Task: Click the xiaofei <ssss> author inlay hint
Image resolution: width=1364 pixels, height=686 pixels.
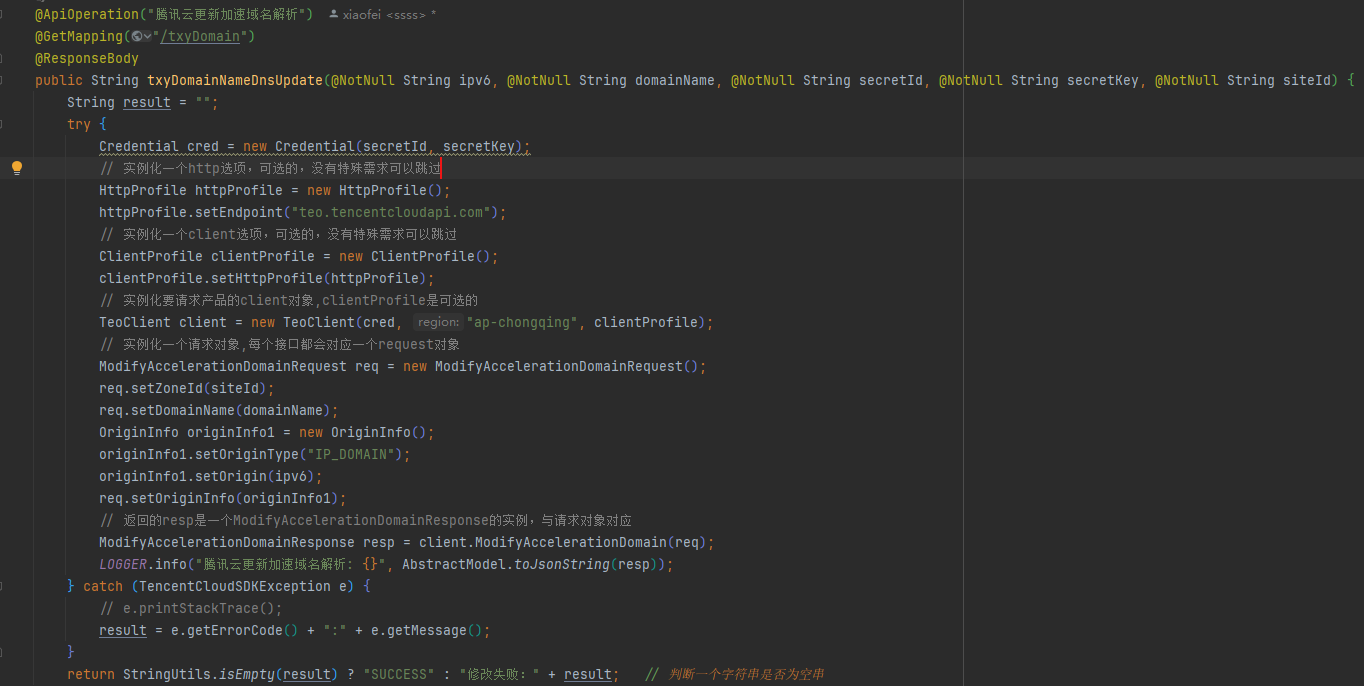Action: [384, 15]
